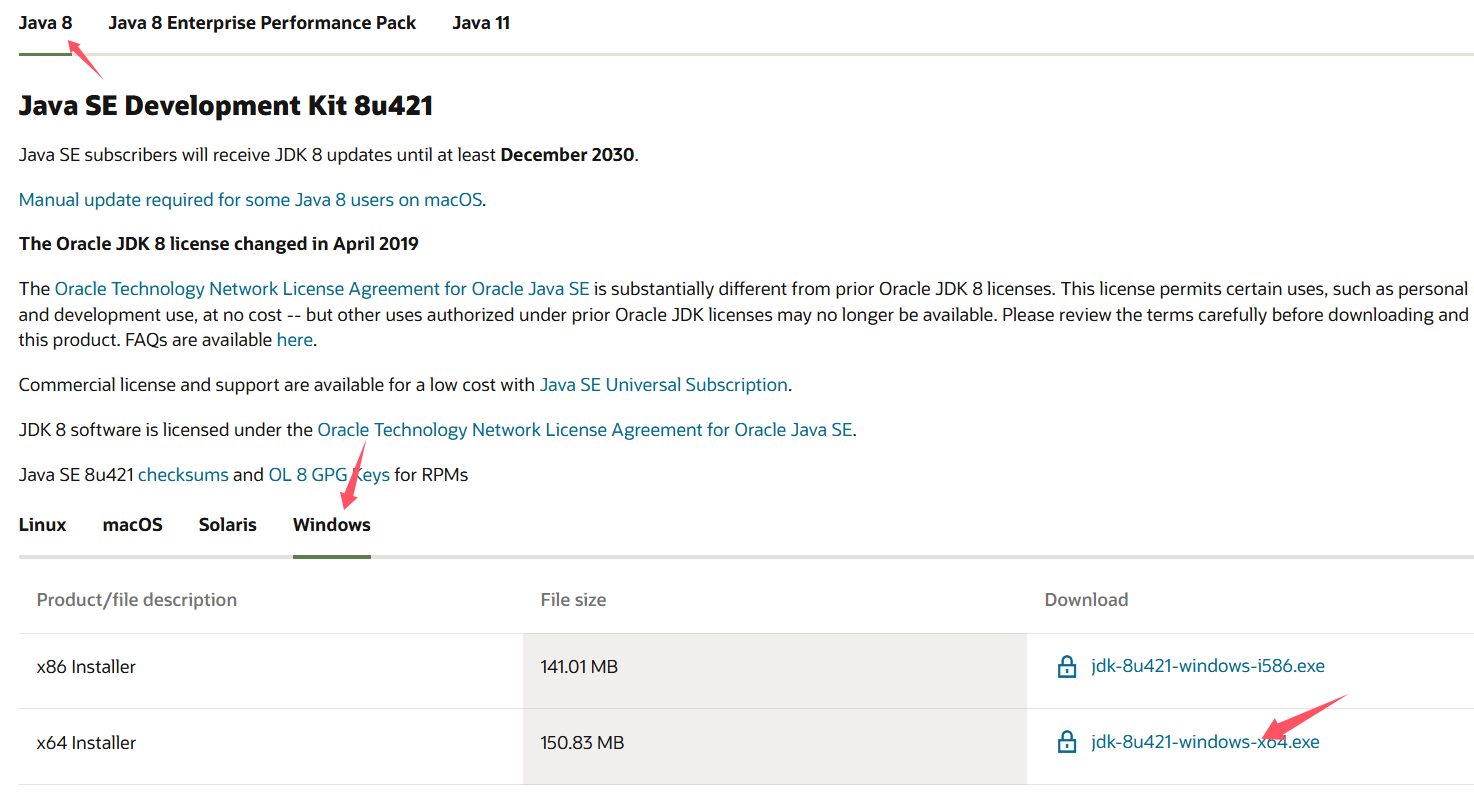
Task: Download jdk-8u421-windows-i586.exe
Action: [x=1208, y=666]
